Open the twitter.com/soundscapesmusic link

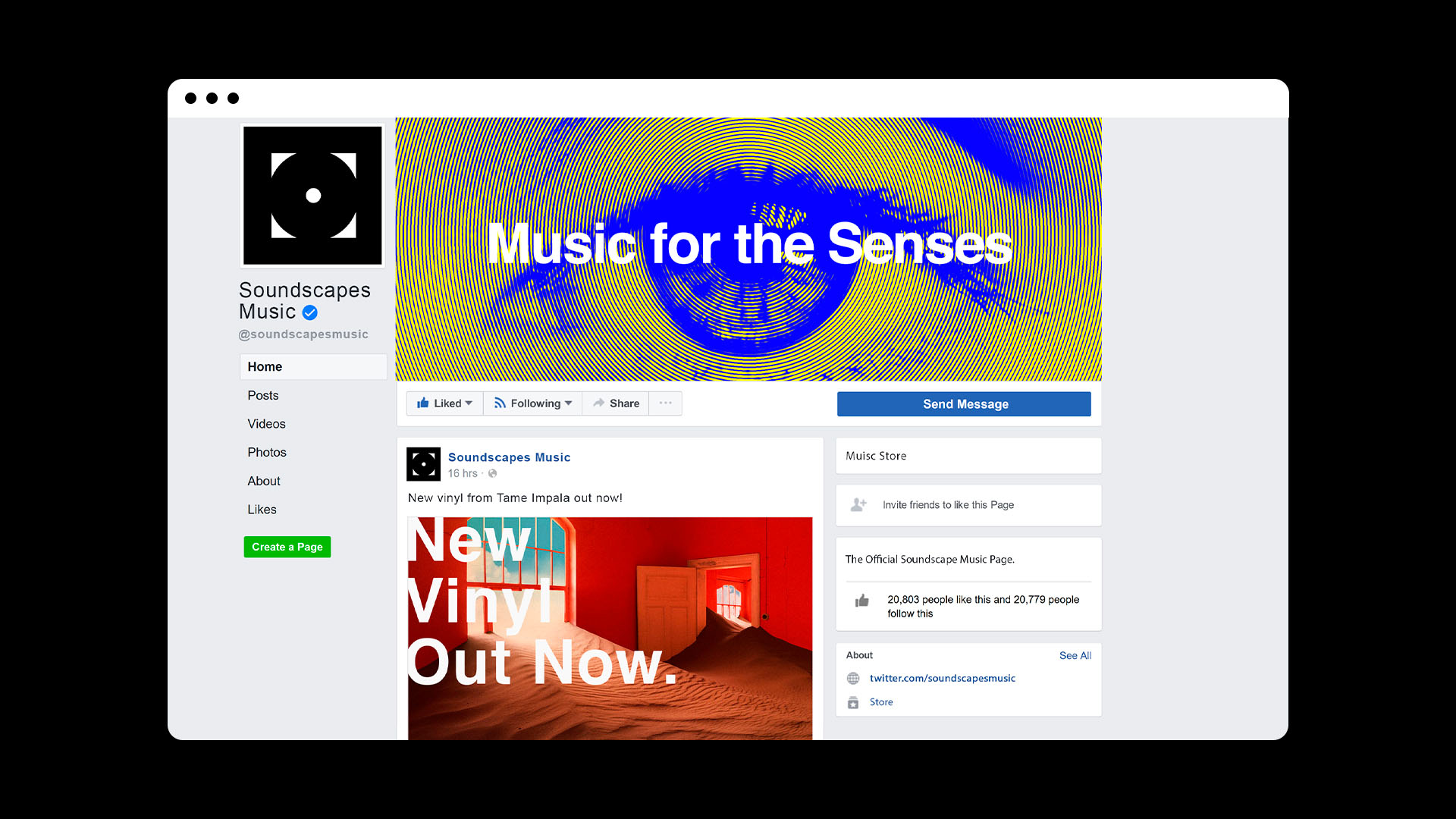click(943, 679)
